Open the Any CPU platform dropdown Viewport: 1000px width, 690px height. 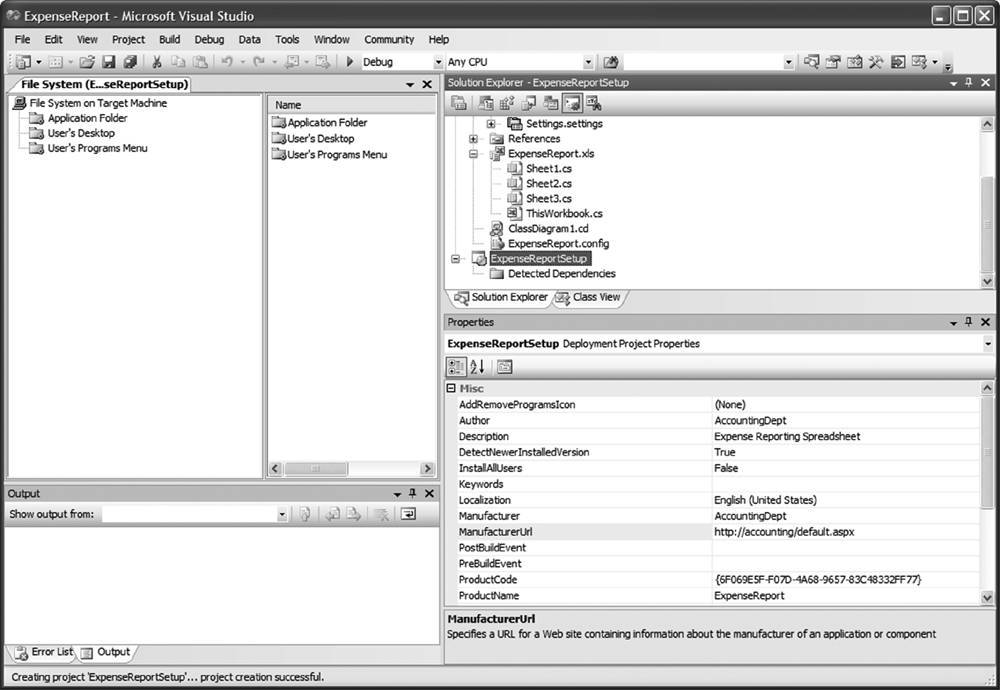click(x=588, y=62)
